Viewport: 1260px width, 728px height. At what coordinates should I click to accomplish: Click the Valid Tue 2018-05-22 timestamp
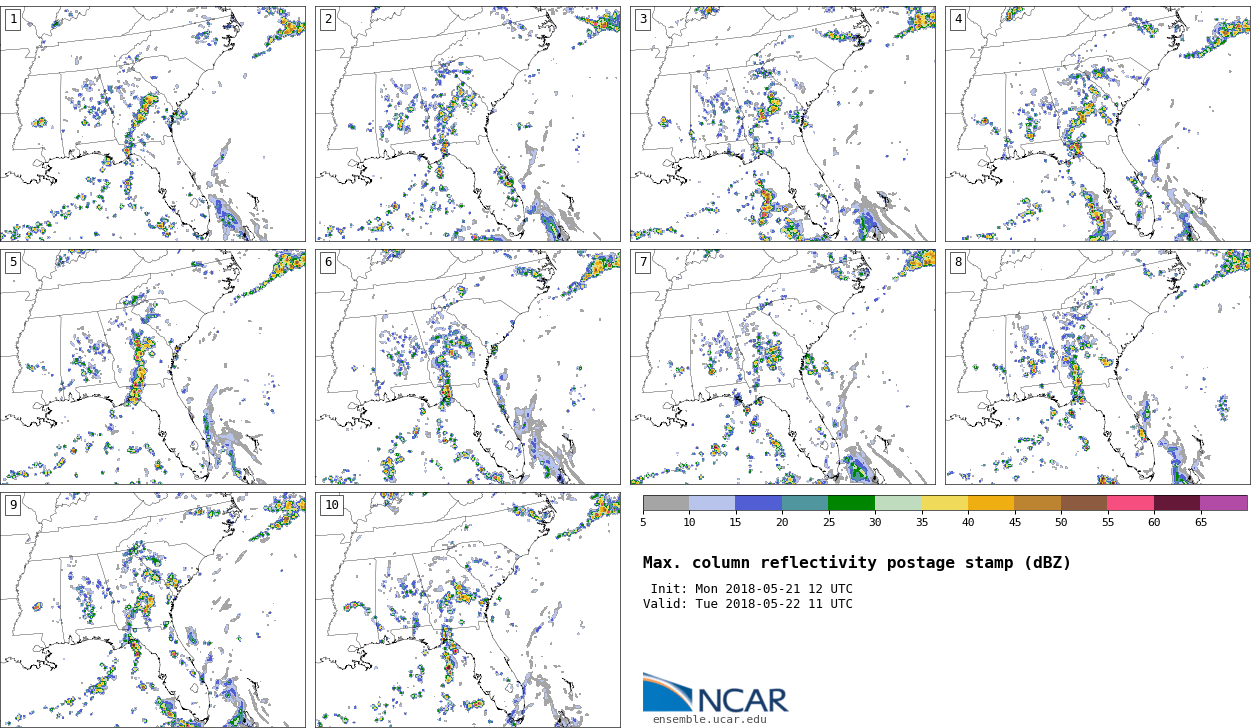748,604
